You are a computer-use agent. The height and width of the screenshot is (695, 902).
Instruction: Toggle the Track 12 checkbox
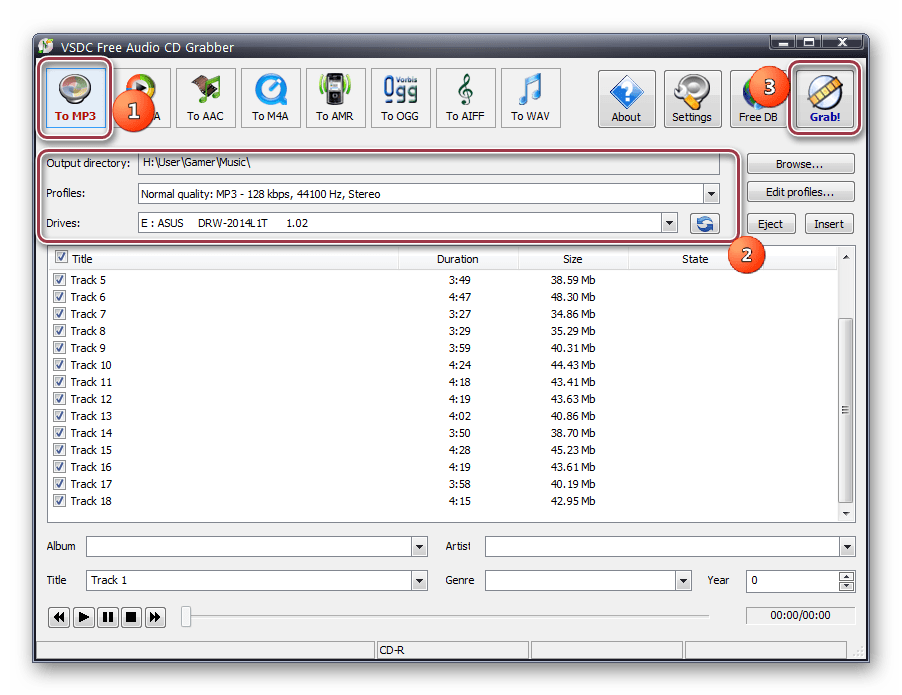coord(60,399)
